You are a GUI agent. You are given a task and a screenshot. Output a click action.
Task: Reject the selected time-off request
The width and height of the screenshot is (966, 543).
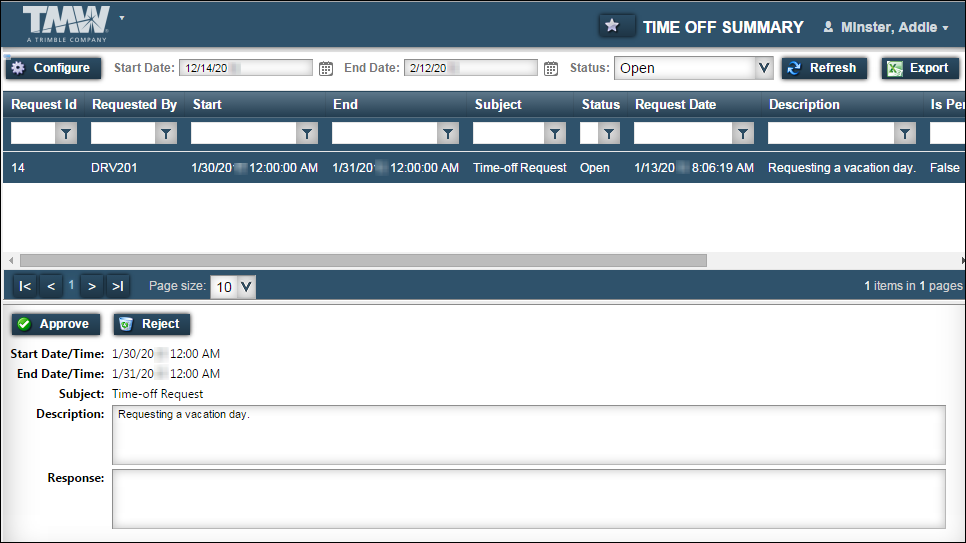point(152,324)
